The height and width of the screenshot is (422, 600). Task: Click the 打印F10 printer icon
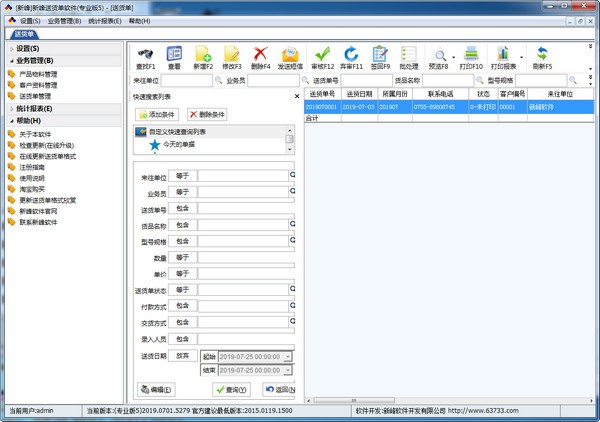pyautogui.click(x=470, y=53)
